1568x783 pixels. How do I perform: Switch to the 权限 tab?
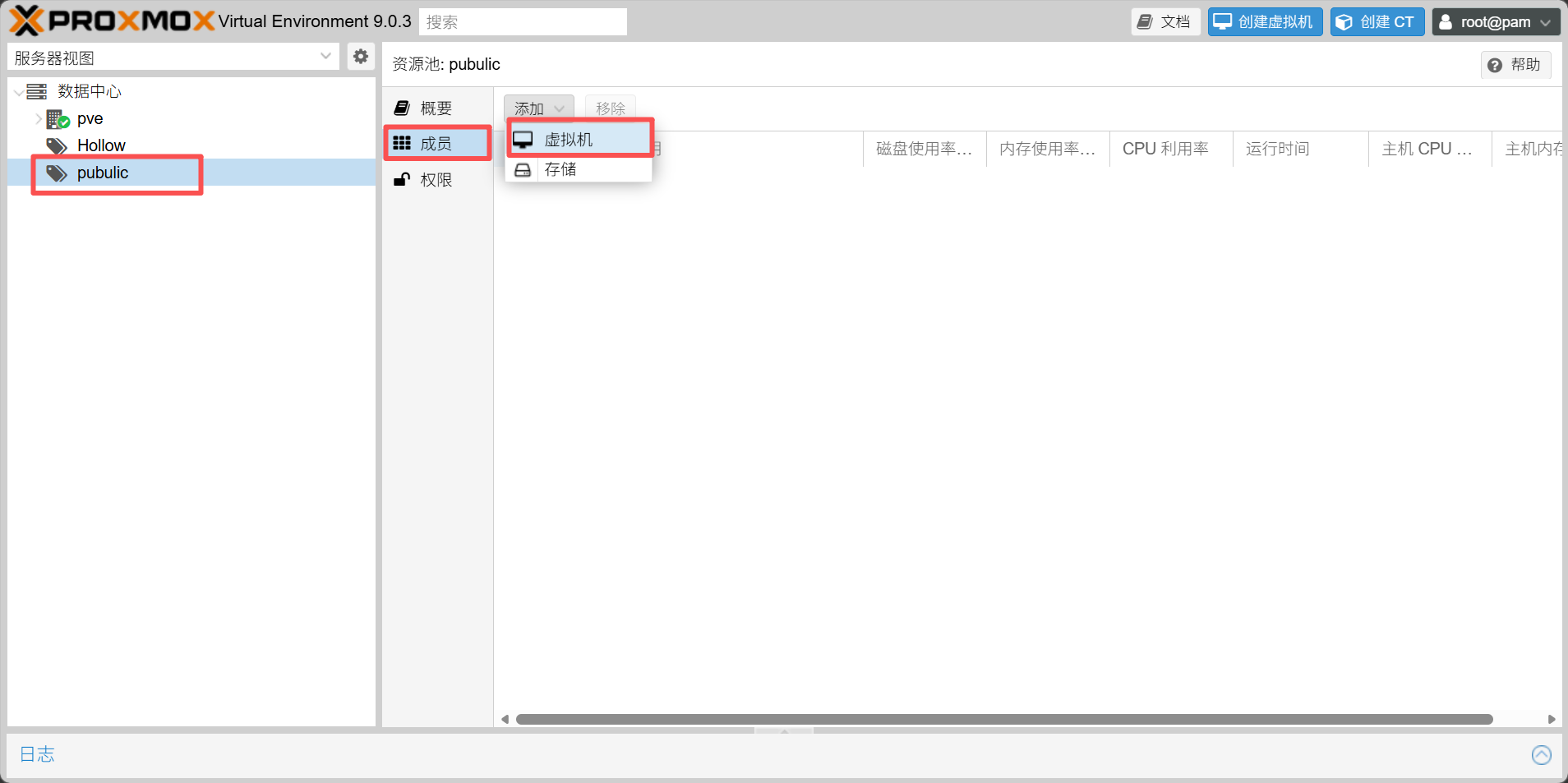[436, 180]
